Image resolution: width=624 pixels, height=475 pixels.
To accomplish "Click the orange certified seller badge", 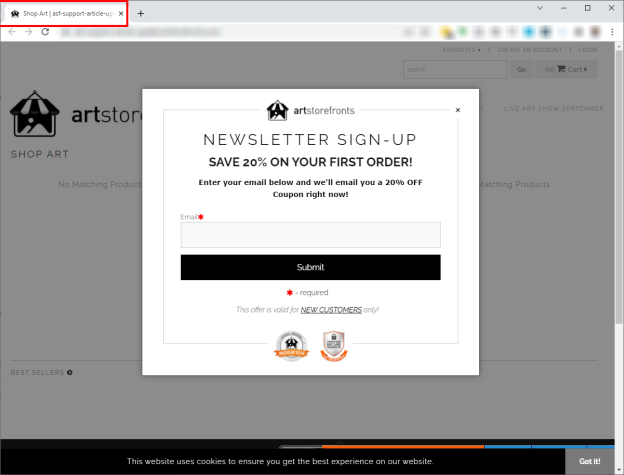I will [290, 345].
